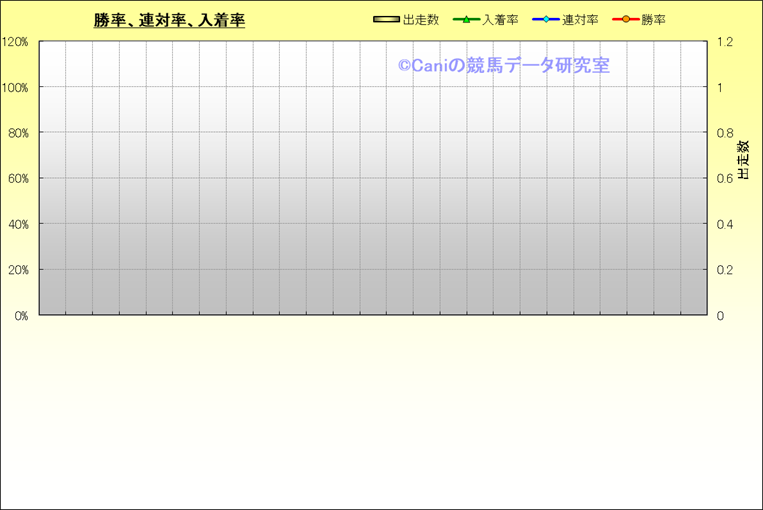Select the 勝率 legend label text
The image size is (763, 510).
(x=654, y=20)
